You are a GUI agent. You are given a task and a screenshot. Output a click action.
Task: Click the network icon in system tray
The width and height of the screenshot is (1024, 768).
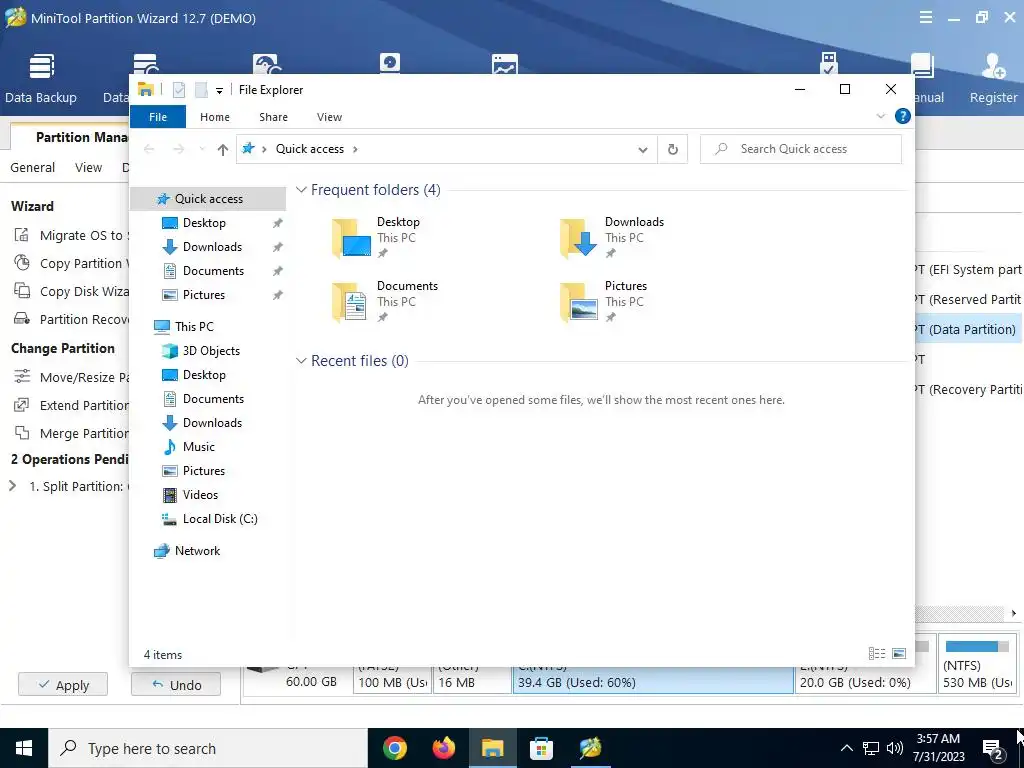[x=871, y=748]
